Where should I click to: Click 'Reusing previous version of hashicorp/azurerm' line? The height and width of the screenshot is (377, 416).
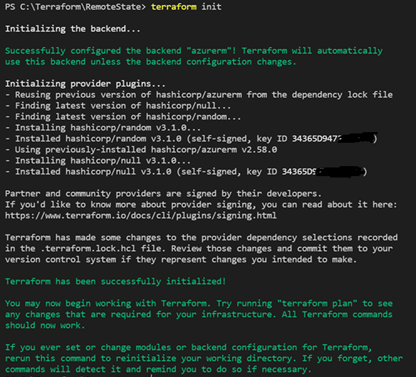[199, 95]
